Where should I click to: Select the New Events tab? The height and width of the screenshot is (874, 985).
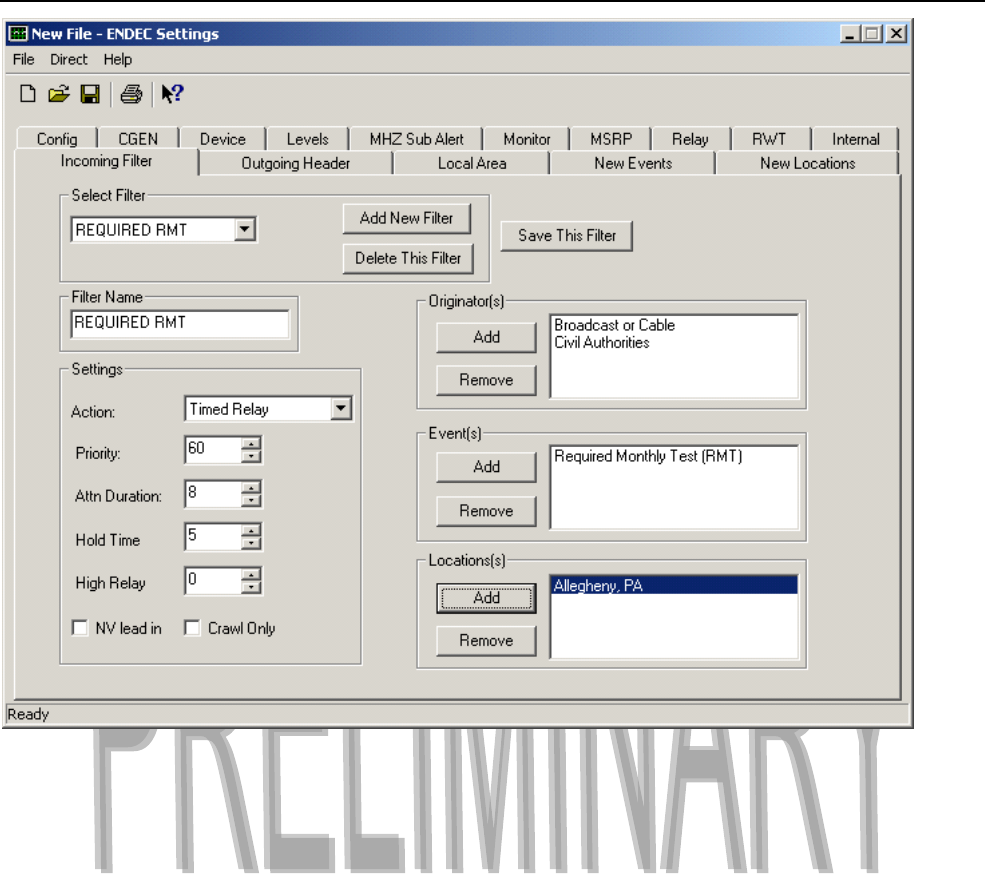pyautogui.click(x=633, y=163)
